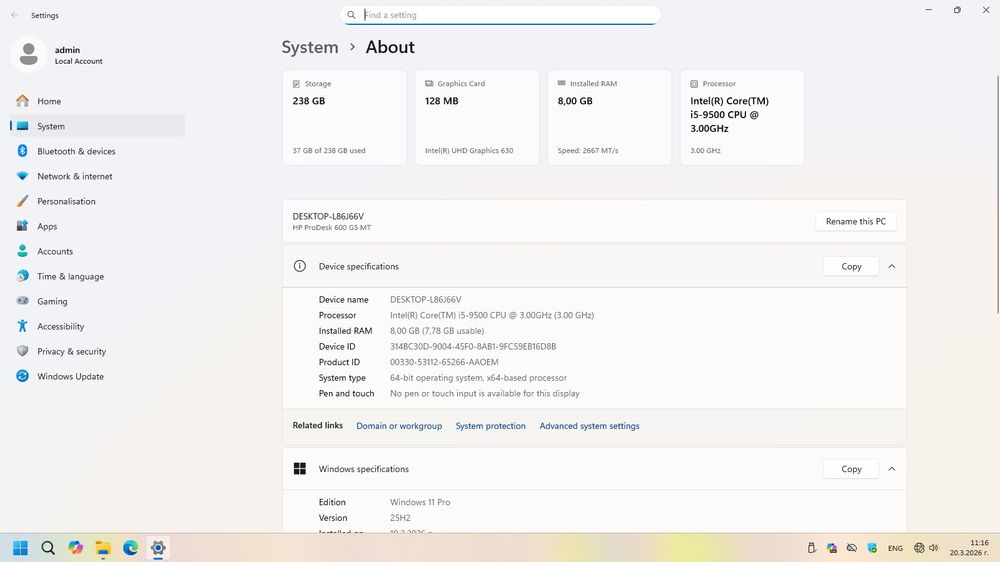Open System protection link
The width and height of the screenshot is (1000, 562).
[490, 425]
